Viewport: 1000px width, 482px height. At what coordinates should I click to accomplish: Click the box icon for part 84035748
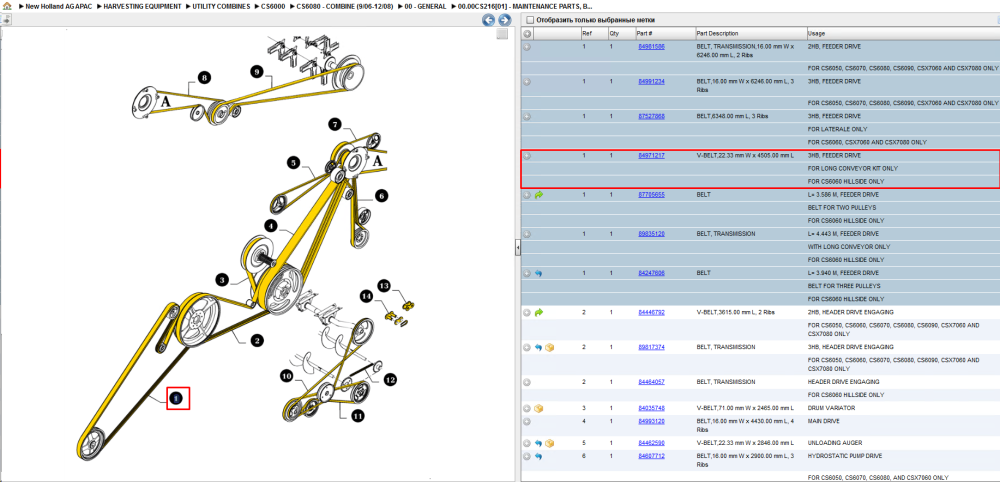539,408
